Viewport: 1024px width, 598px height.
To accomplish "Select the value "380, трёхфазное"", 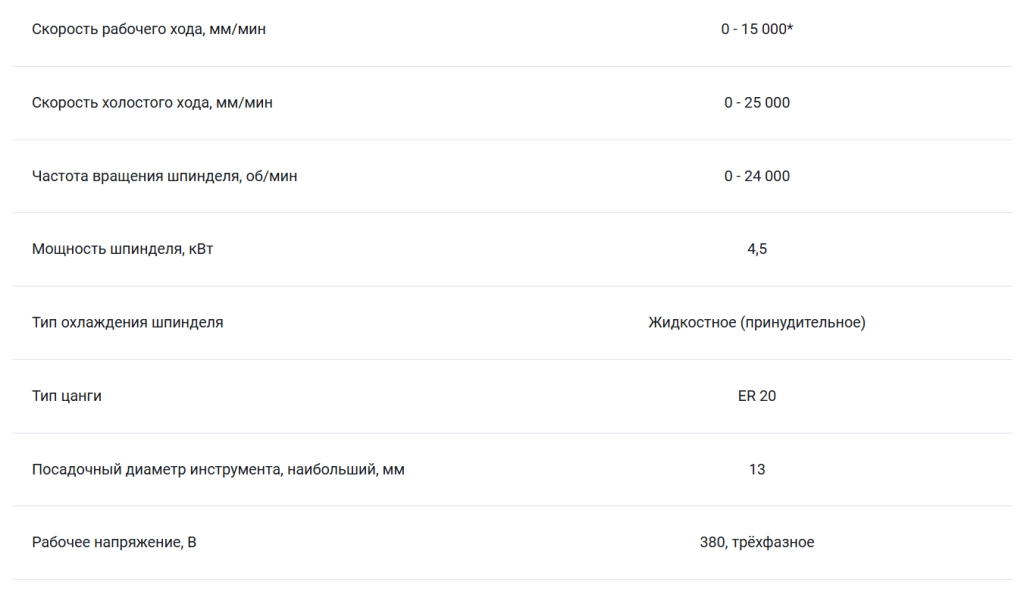I will point(757,543).
